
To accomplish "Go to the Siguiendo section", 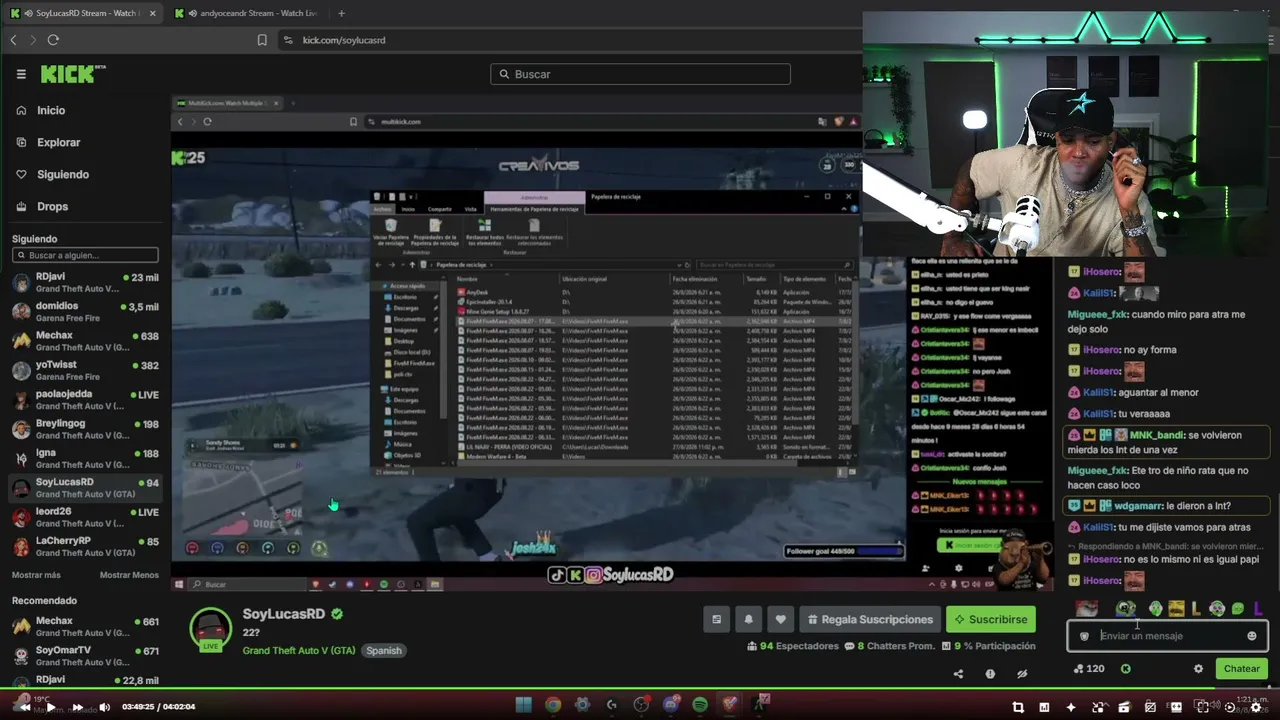I will click(x=62, y=174).
